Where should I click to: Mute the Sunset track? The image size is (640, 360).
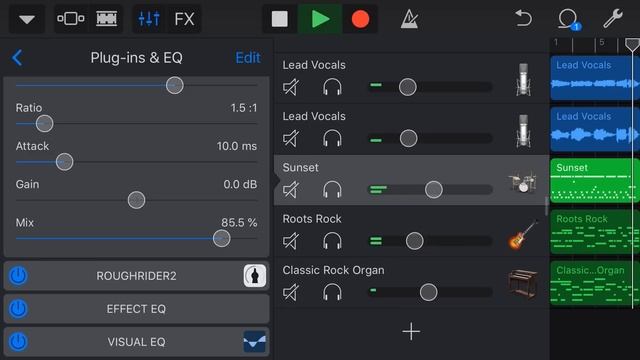click(x=291, y=190)
